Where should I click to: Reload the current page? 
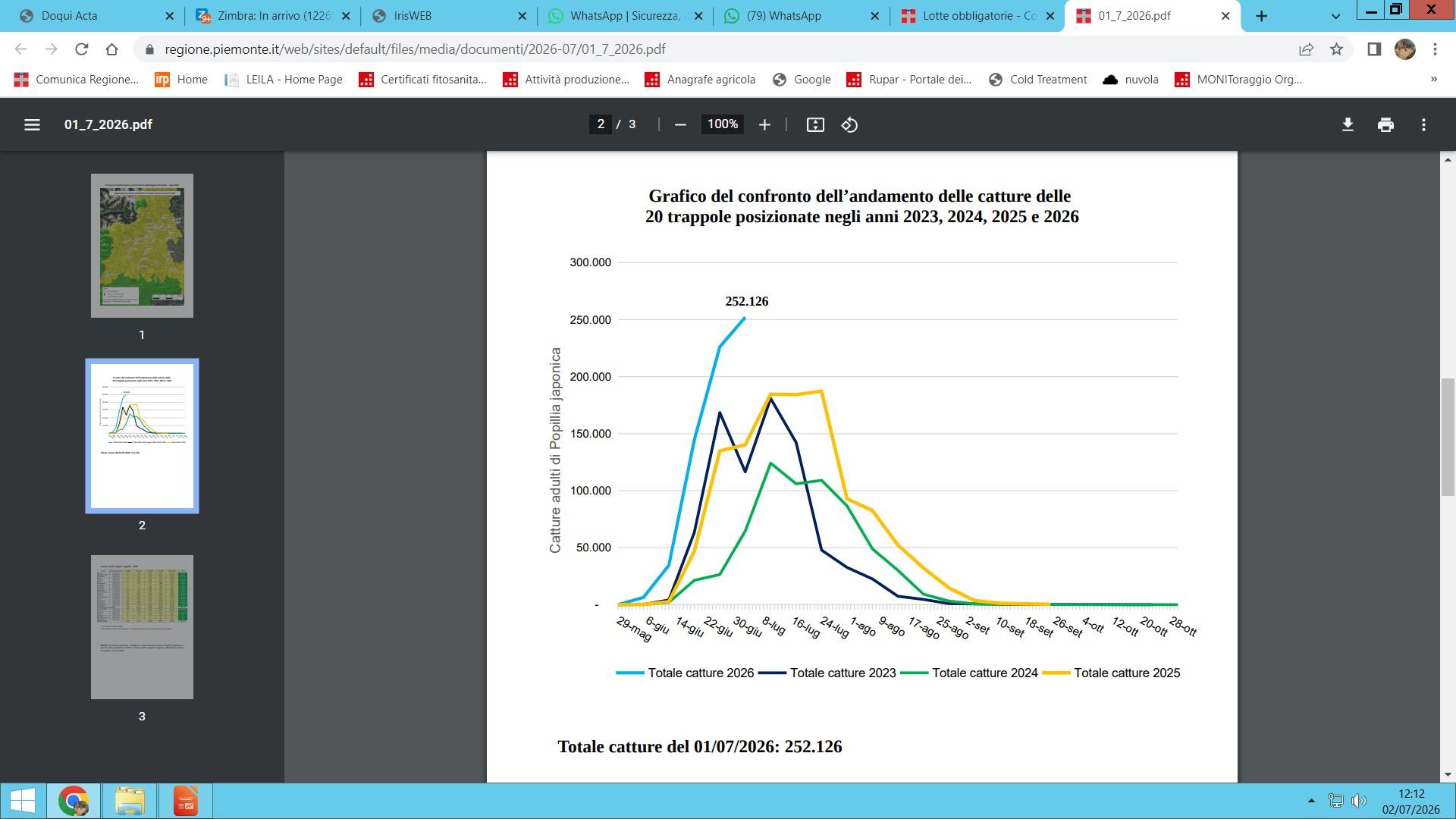click(x=81, y=49)
